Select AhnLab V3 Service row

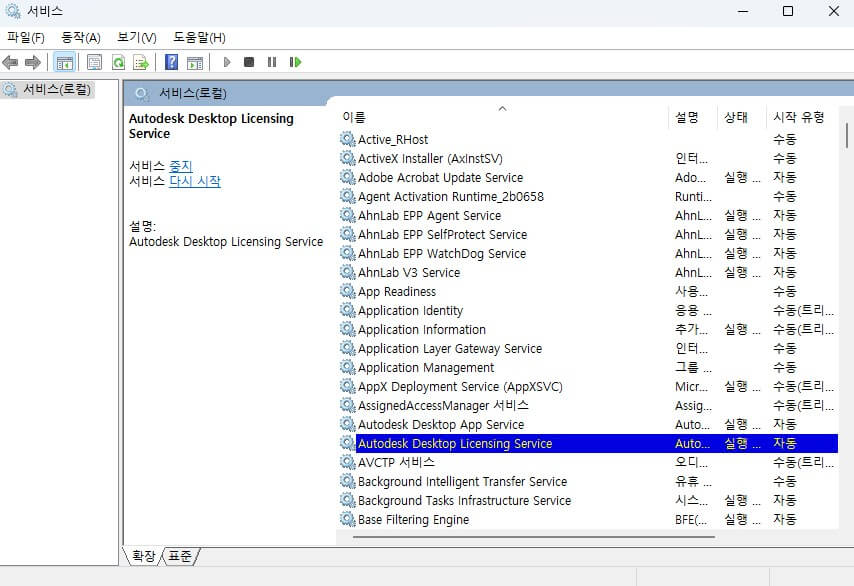(588, 272)
